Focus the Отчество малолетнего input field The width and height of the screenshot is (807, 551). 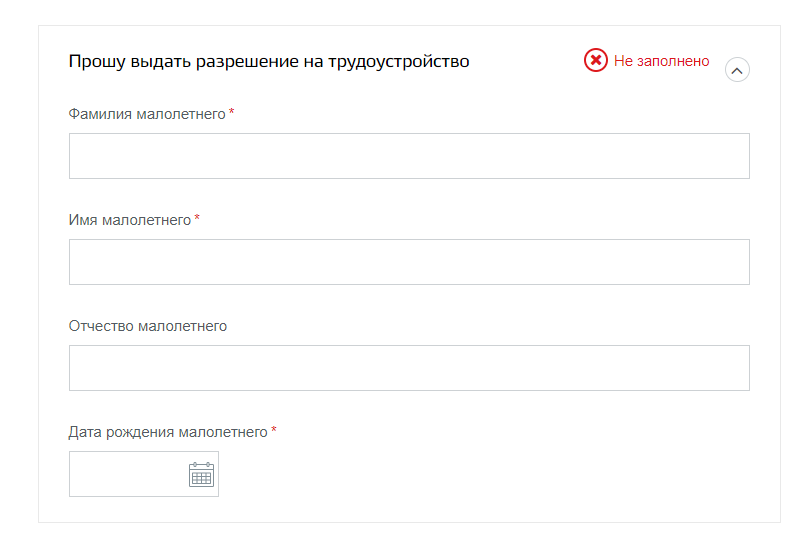point(409,368)
